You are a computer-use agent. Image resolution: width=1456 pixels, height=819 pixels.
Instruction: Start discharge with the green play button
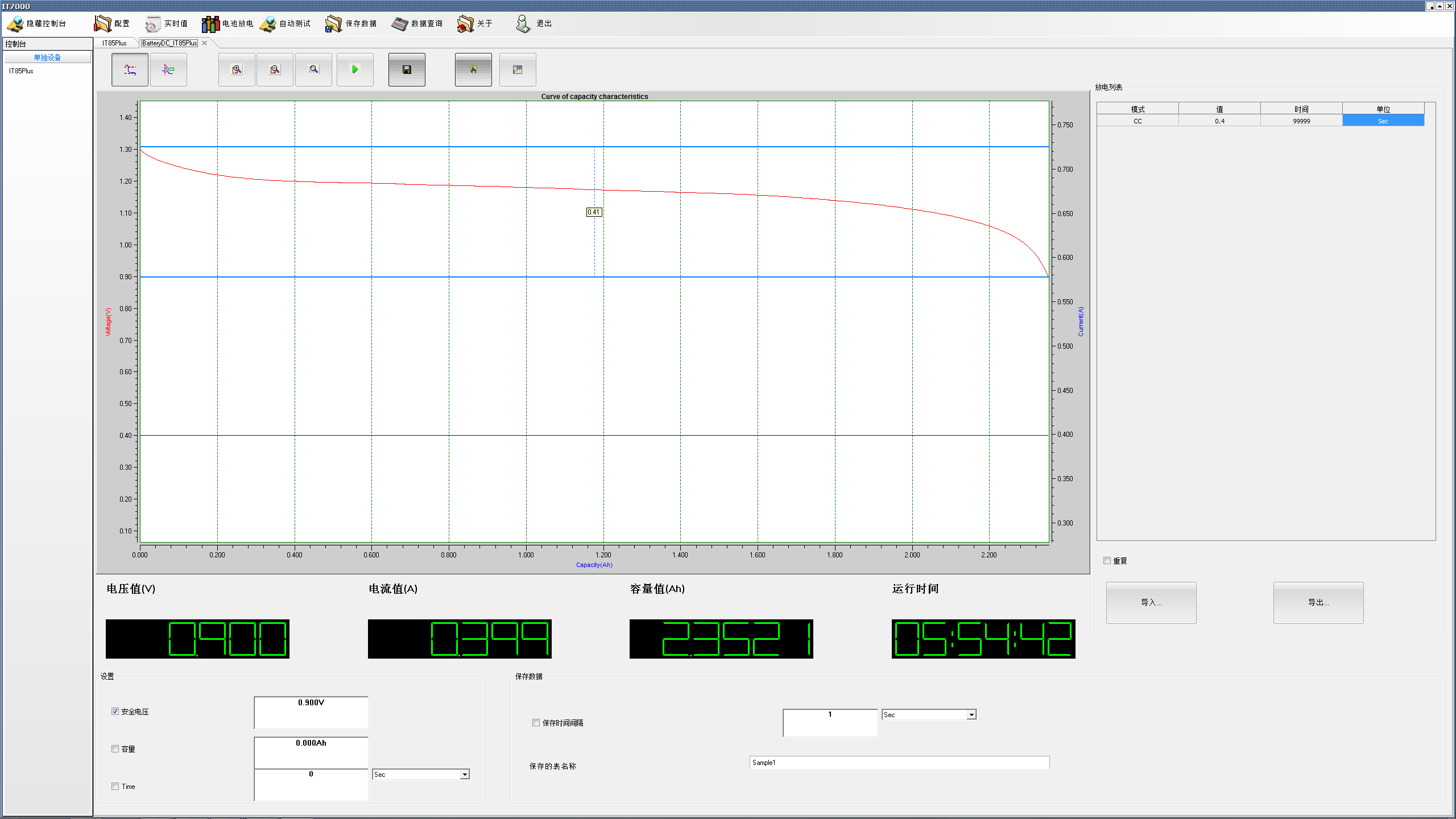coord(355,69)
